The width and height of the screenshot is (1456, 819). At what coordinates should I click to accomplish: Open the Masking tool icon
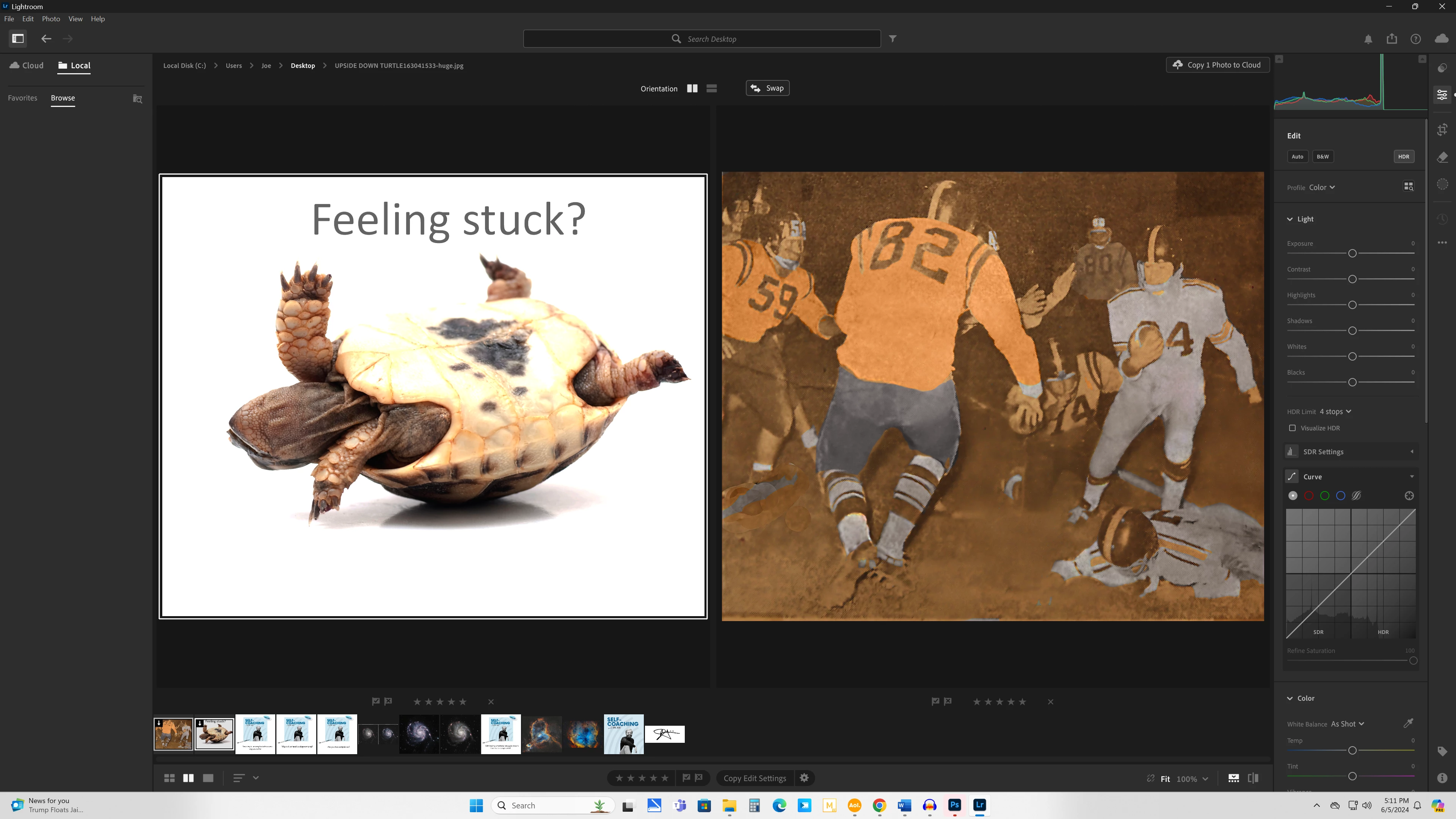tap(1442, 184)
